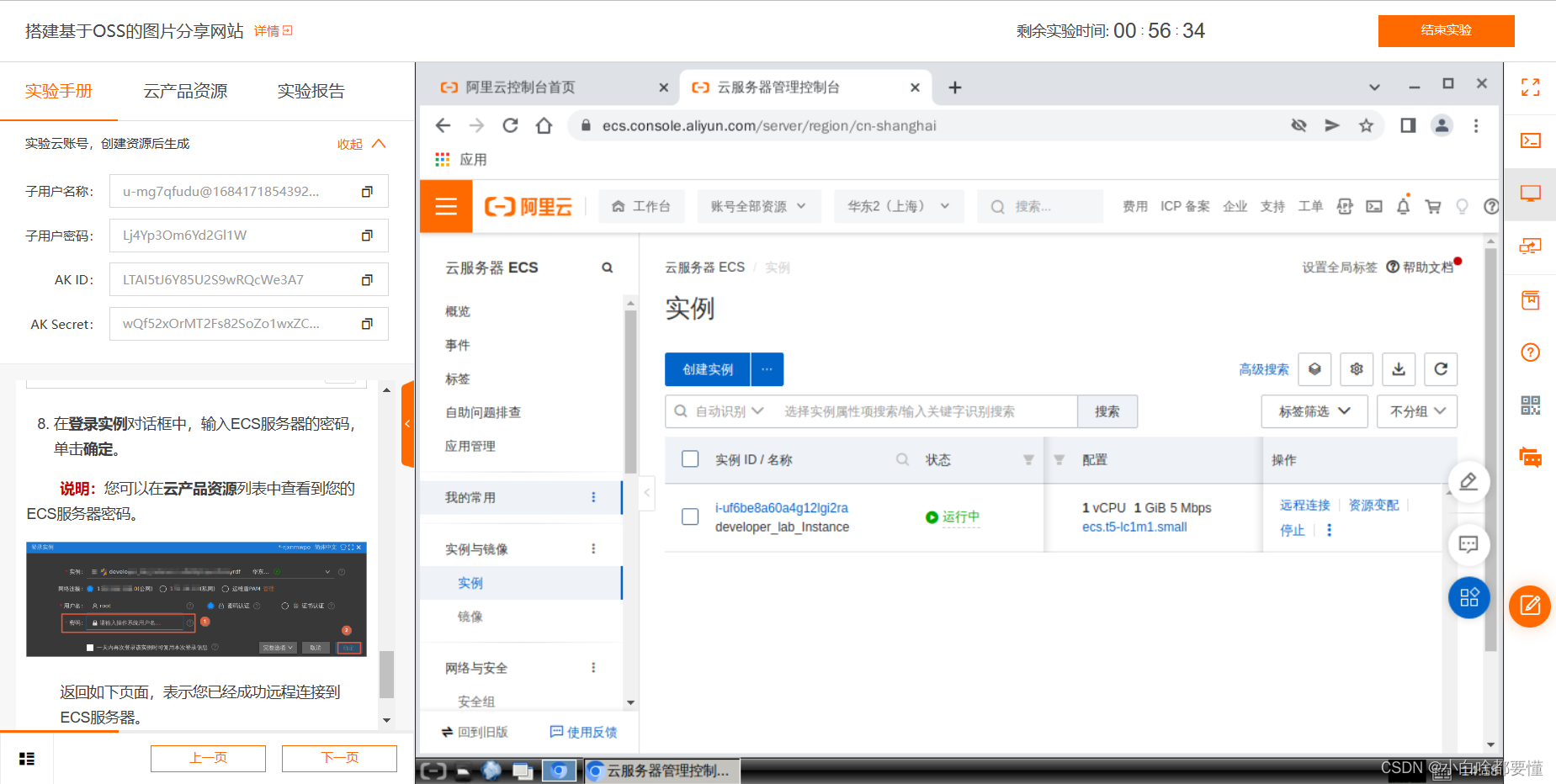This screenshot has height=784, width=1556.
Task: Click the end experiment button
Action: click(1446, 30)
